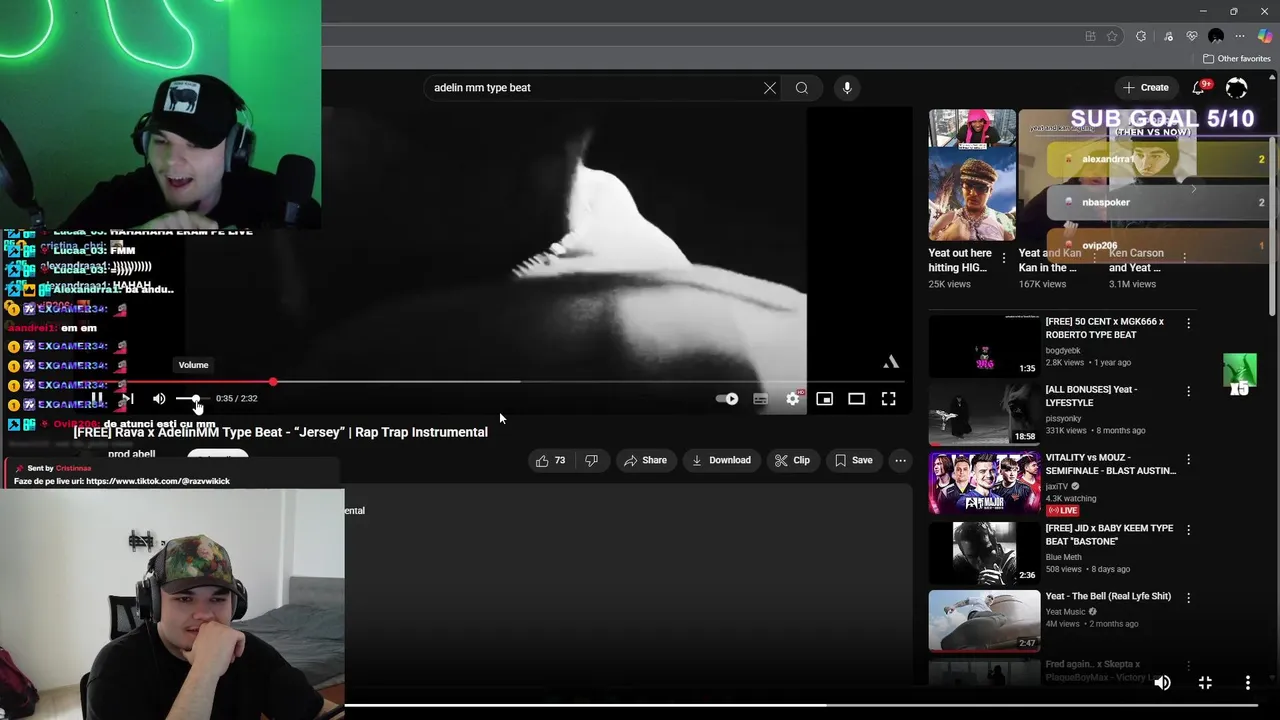The height and width of the screenshot is (720, 1280).
Task: Click the search magnifier button
Action: (801, 88)
